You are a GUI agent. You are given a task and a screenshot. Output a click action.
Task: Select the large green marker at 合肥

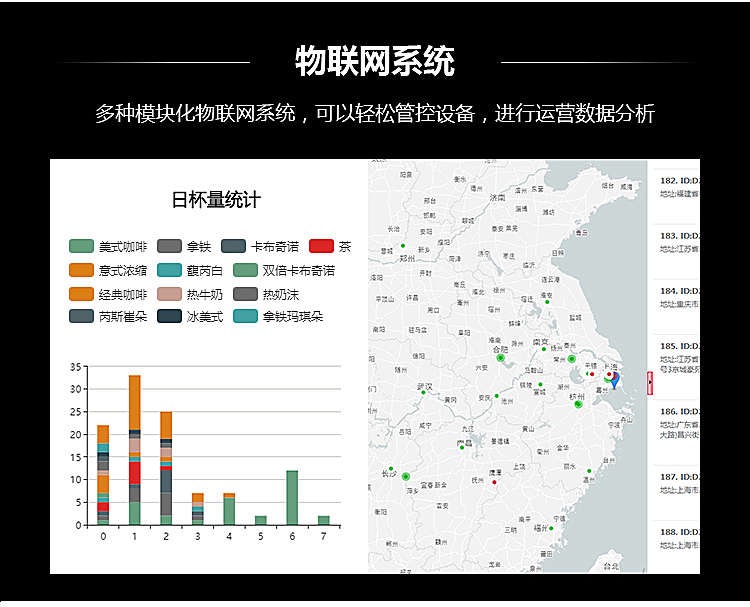[500, 358]
